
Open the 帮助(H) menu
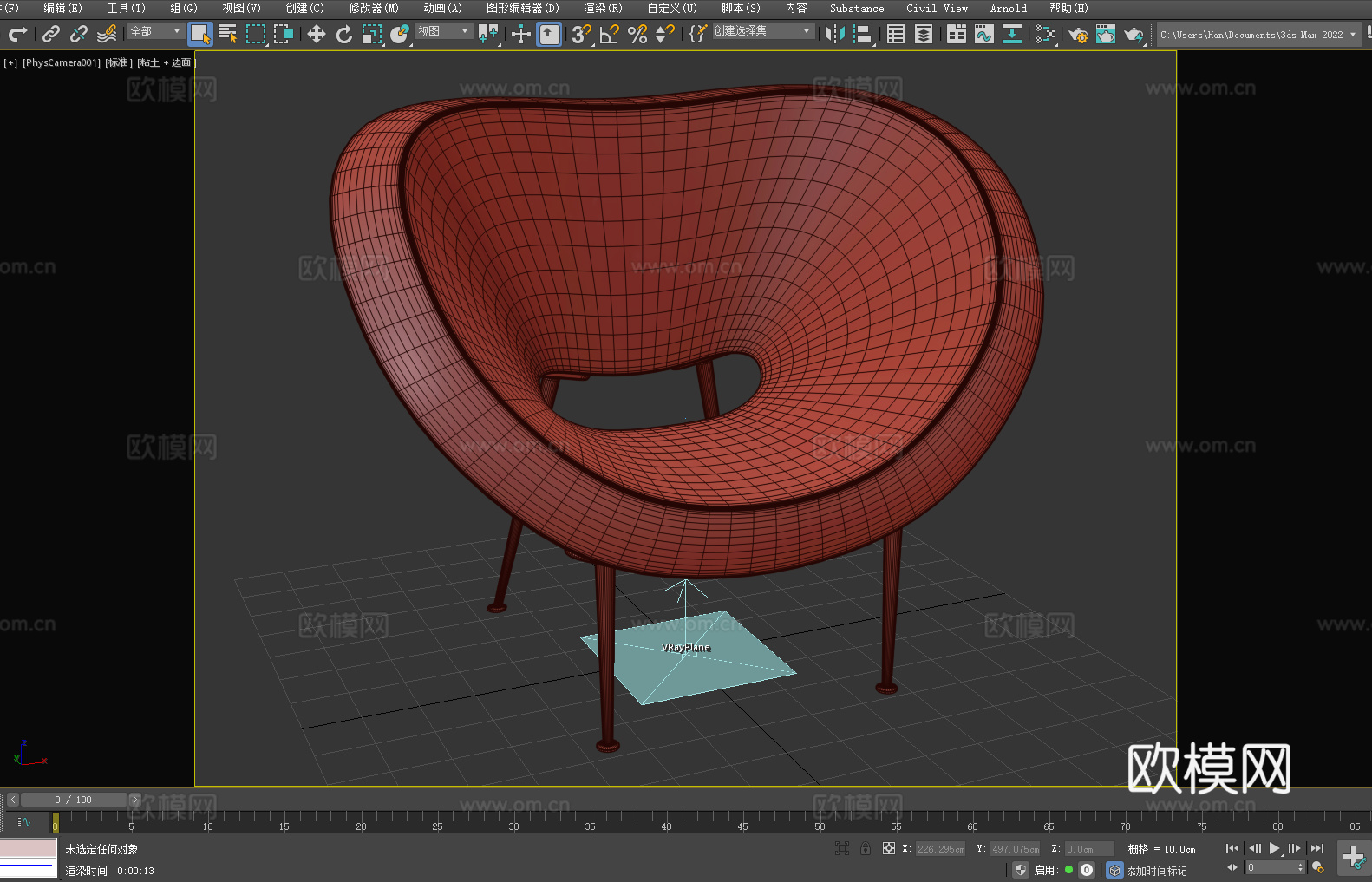coord(1068,8)
